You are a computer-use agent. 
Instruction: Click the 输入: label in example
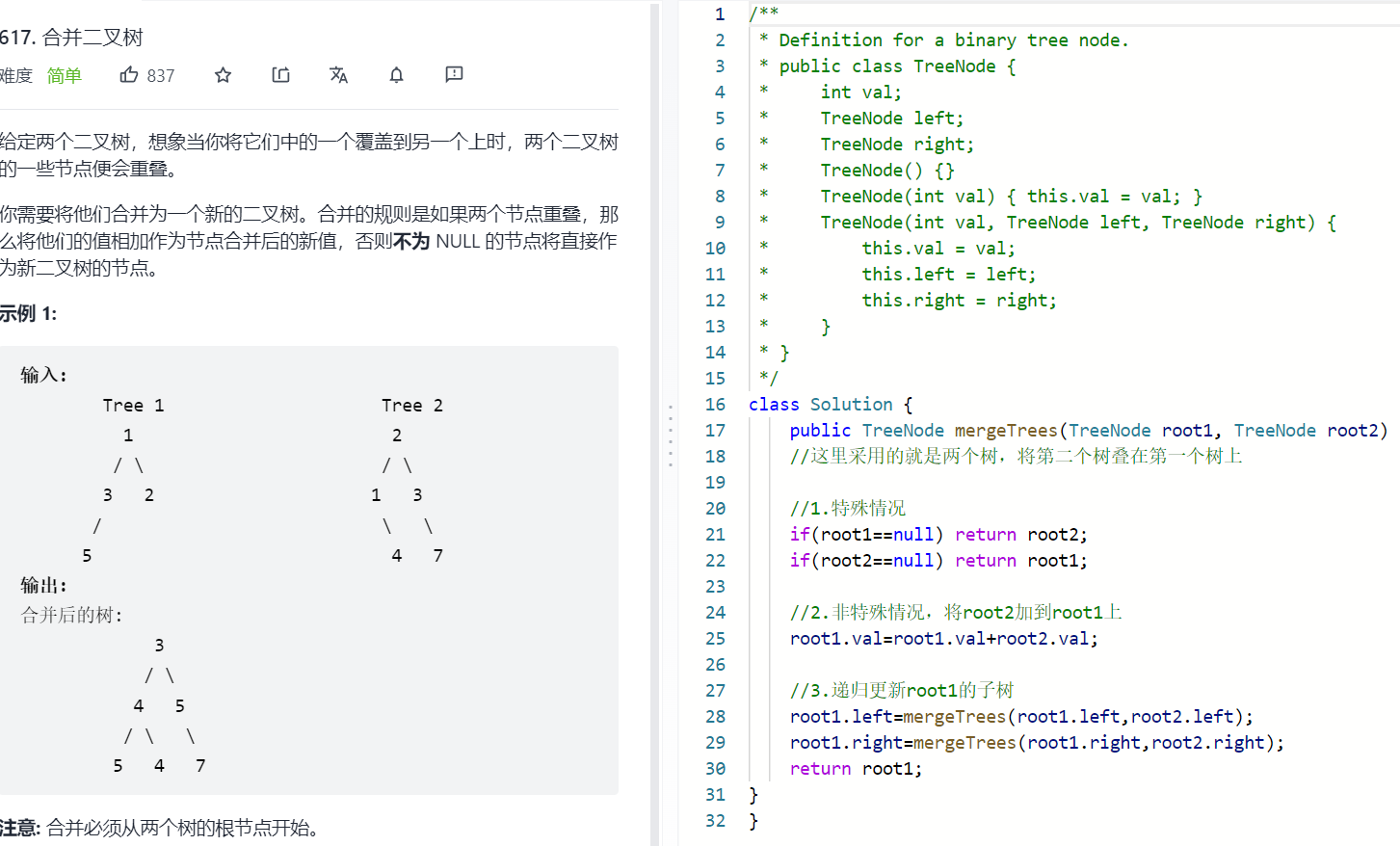[x=43, y=375]
